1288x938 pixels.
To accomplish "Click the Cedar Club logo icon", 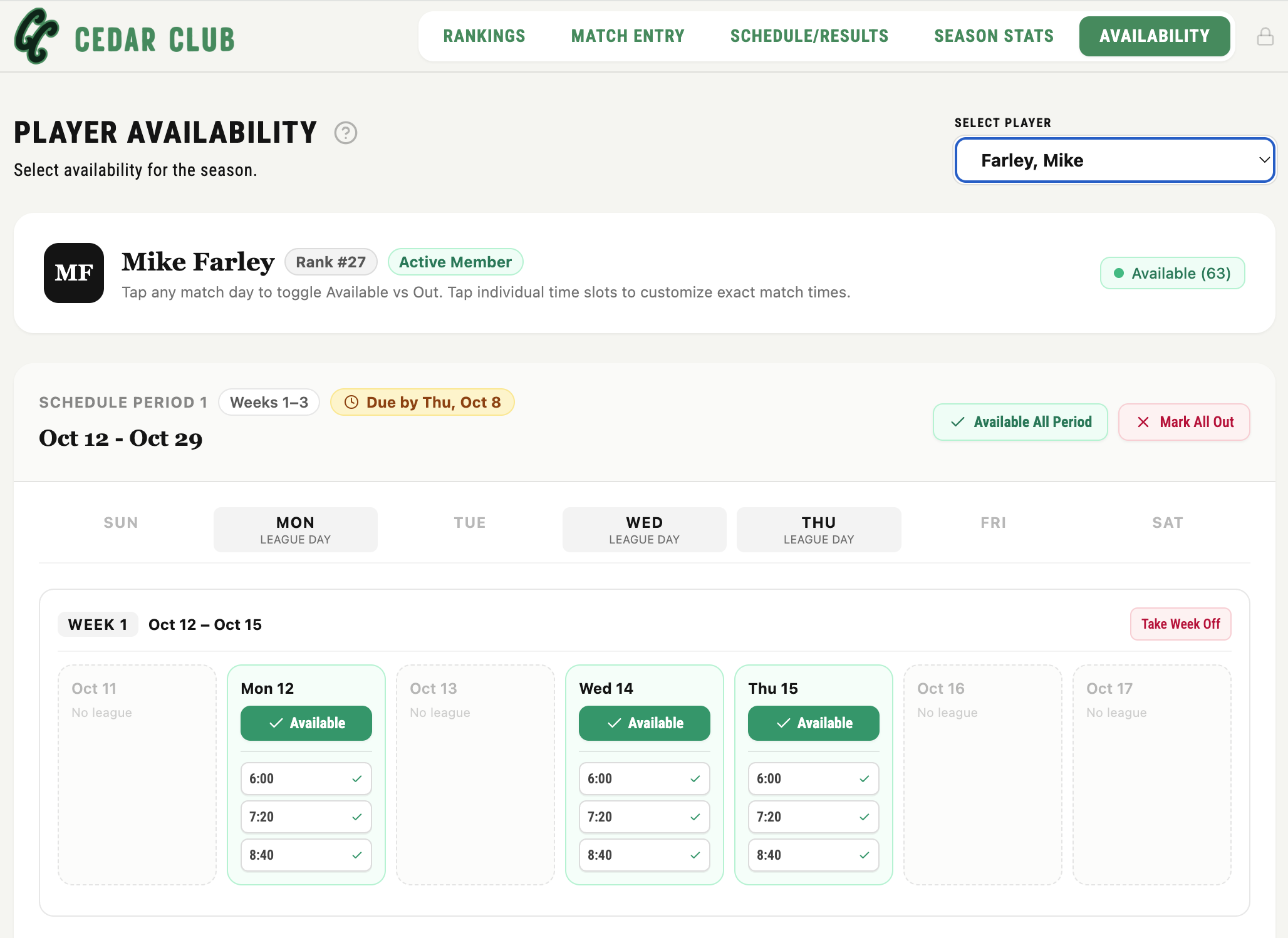I will click(x=37, y=36).
